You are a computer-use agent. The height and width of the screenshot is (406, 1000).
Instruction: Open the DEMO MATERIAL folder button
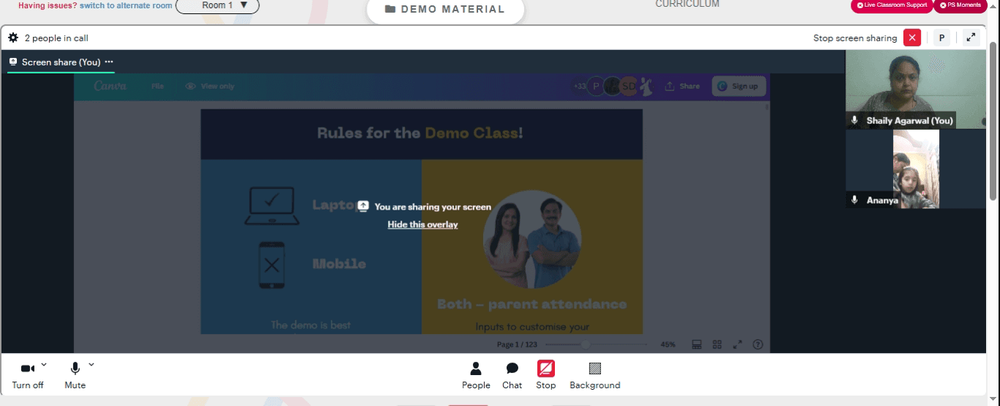(445, 10)
